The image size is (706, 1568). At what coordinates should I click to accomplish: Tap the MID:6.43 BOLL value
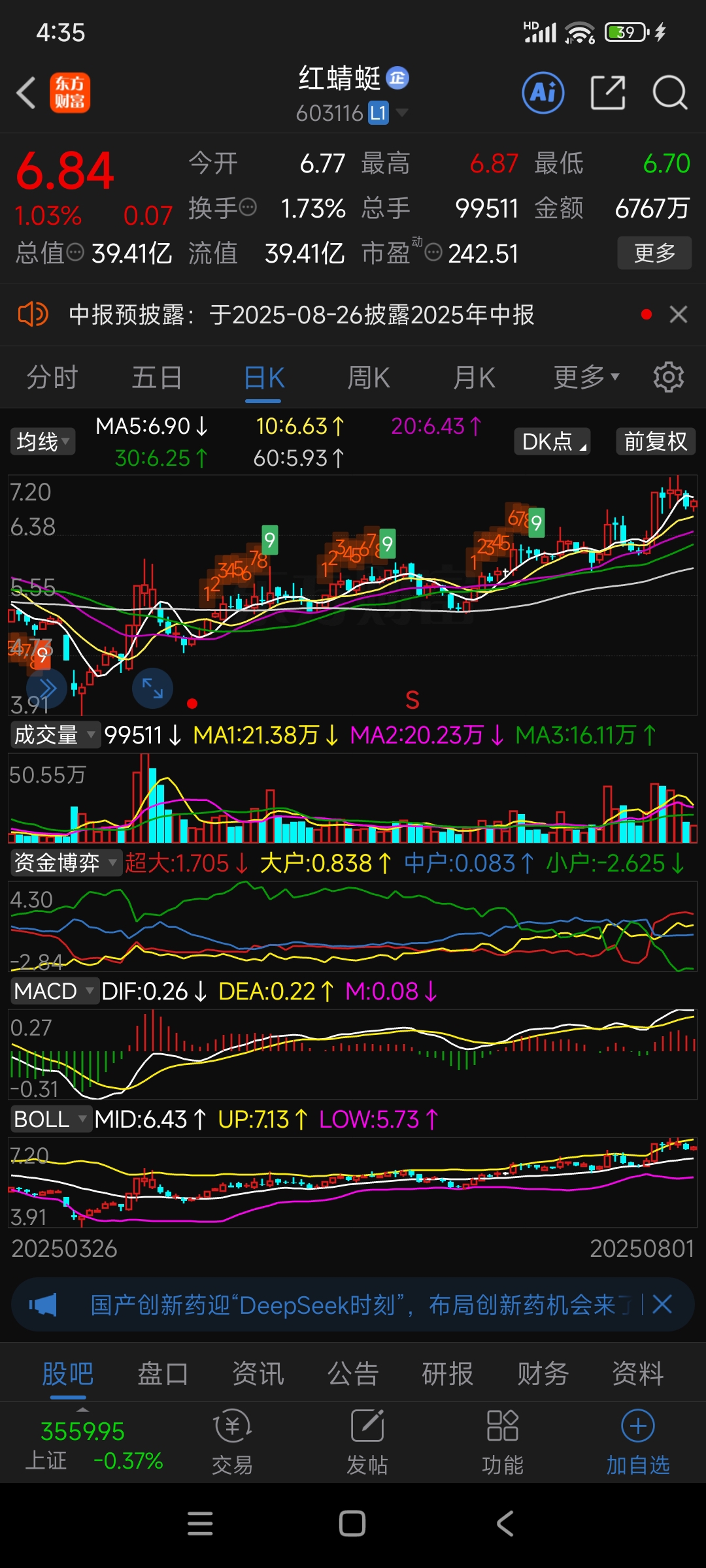point(150,1119)
